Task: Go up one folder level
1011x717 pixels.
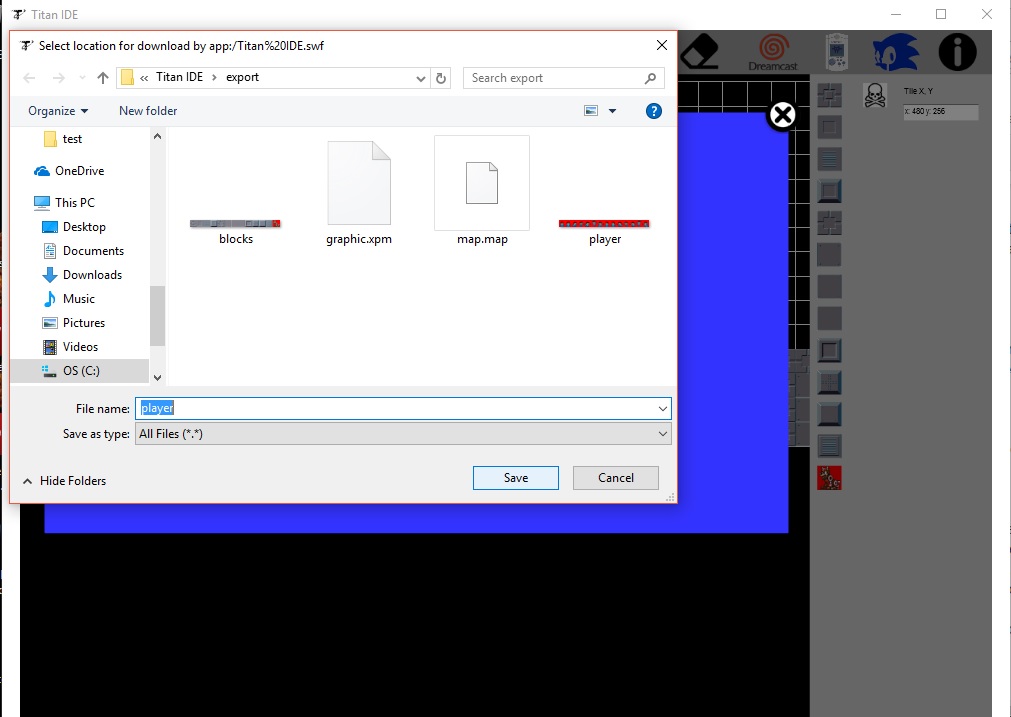Action: click(103, 78)
